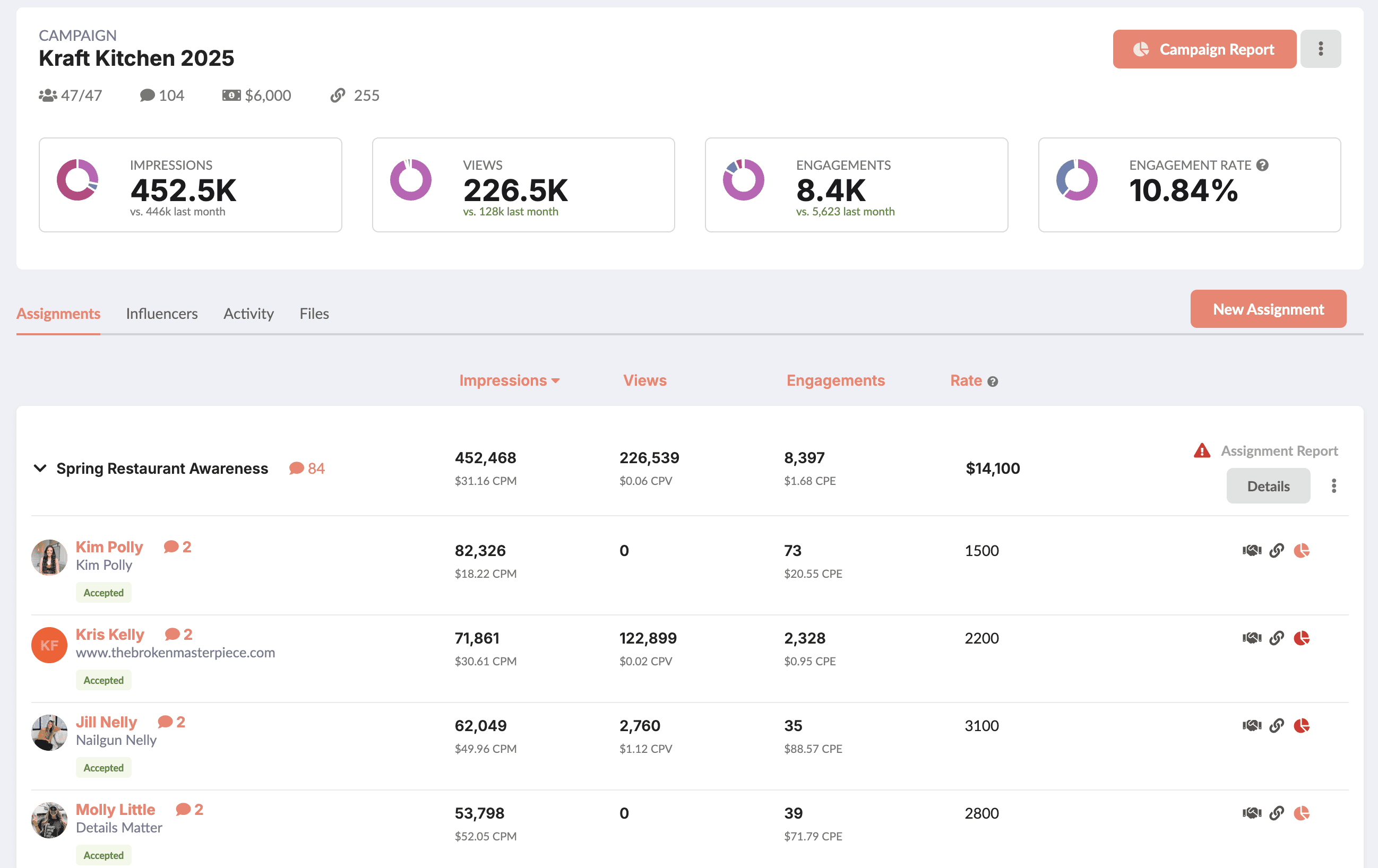Open Jill Nelly report pie icon

(x=1302, y=726)
